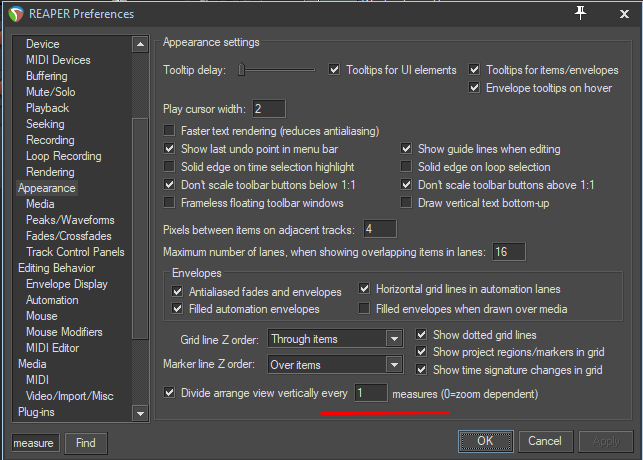The width and height of the screenshot is (643, 460).
Task: Open Grid line Z order dropdown
Action: [335, 340]
